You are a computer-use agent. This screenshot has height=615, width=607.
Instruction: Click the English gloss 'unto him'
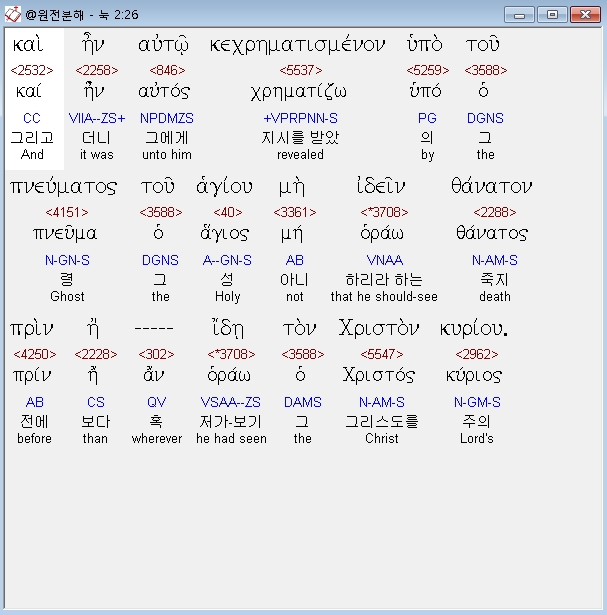[x=167, y=155]
